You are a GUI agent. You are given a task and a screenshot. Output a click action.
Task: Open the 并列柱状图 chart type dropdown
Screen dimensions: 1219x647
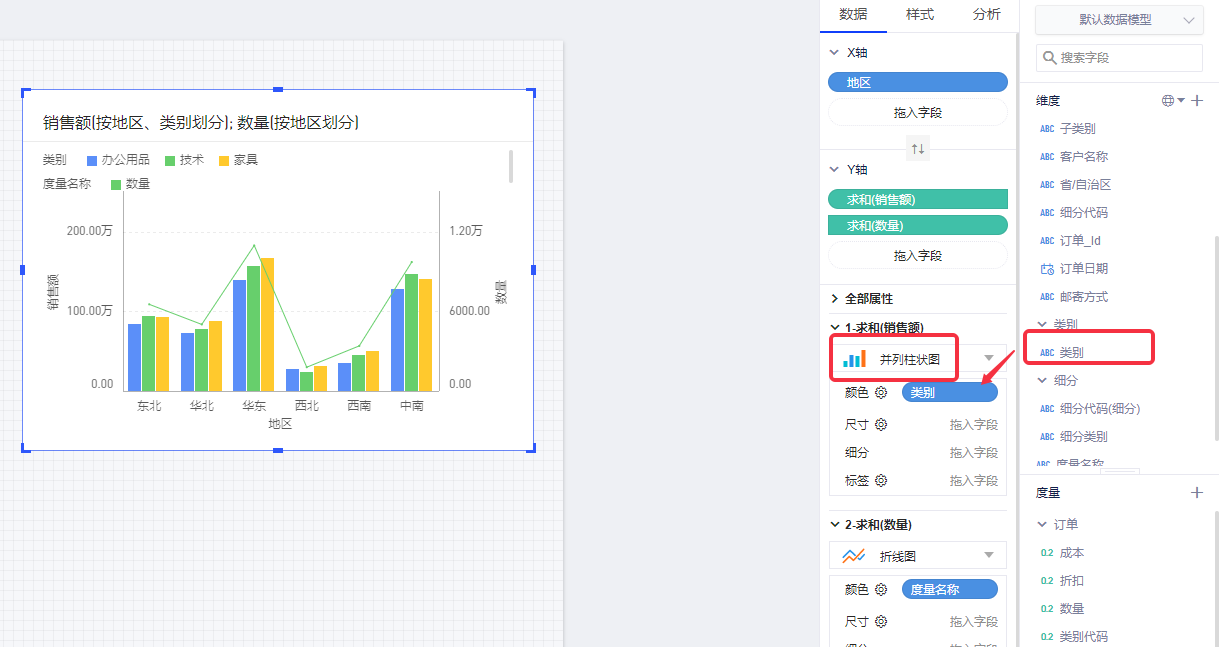(x=988, y=359)
